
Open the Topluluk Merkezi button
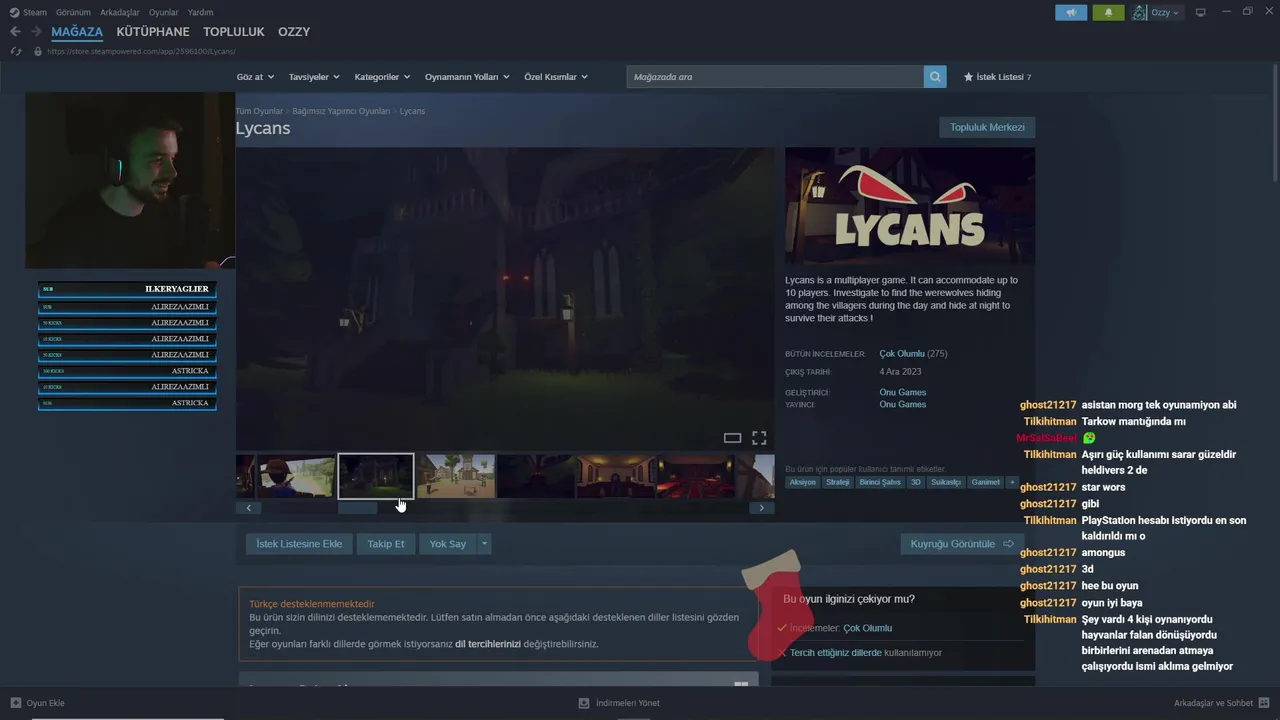[987, 127]
